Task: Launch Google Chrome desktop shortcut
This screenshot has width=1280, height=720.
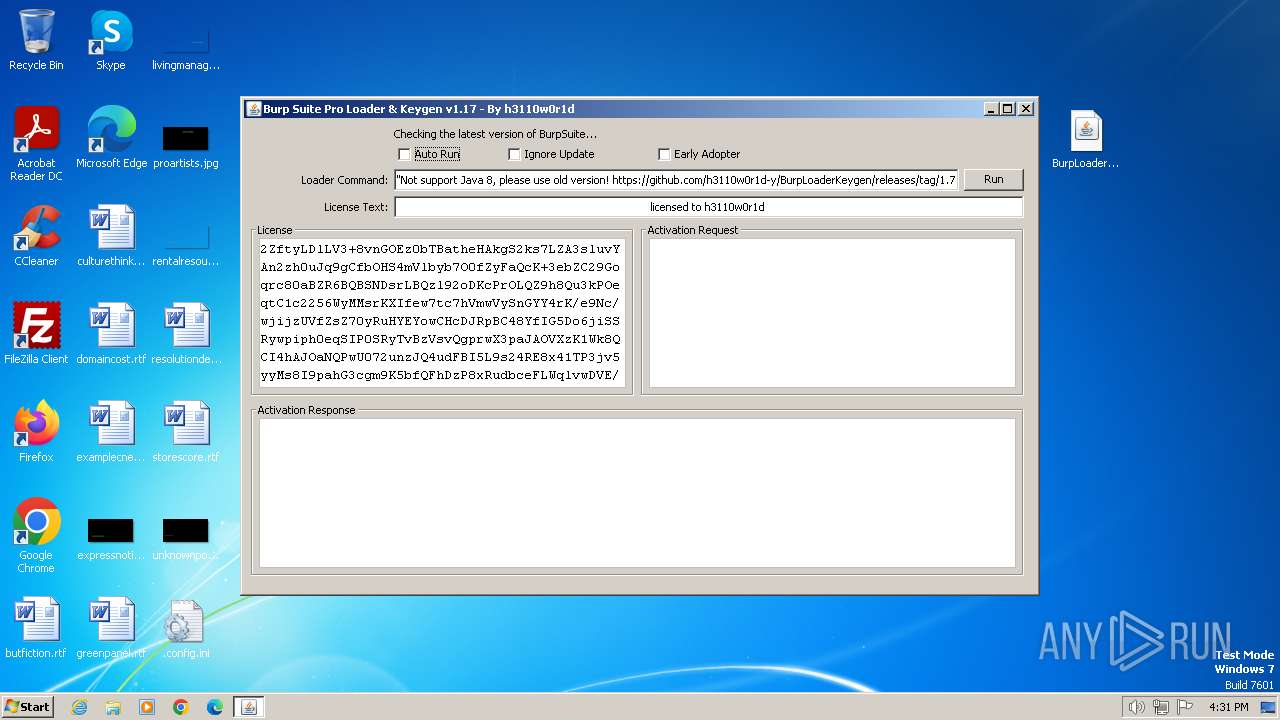Action: coord(36,536)
